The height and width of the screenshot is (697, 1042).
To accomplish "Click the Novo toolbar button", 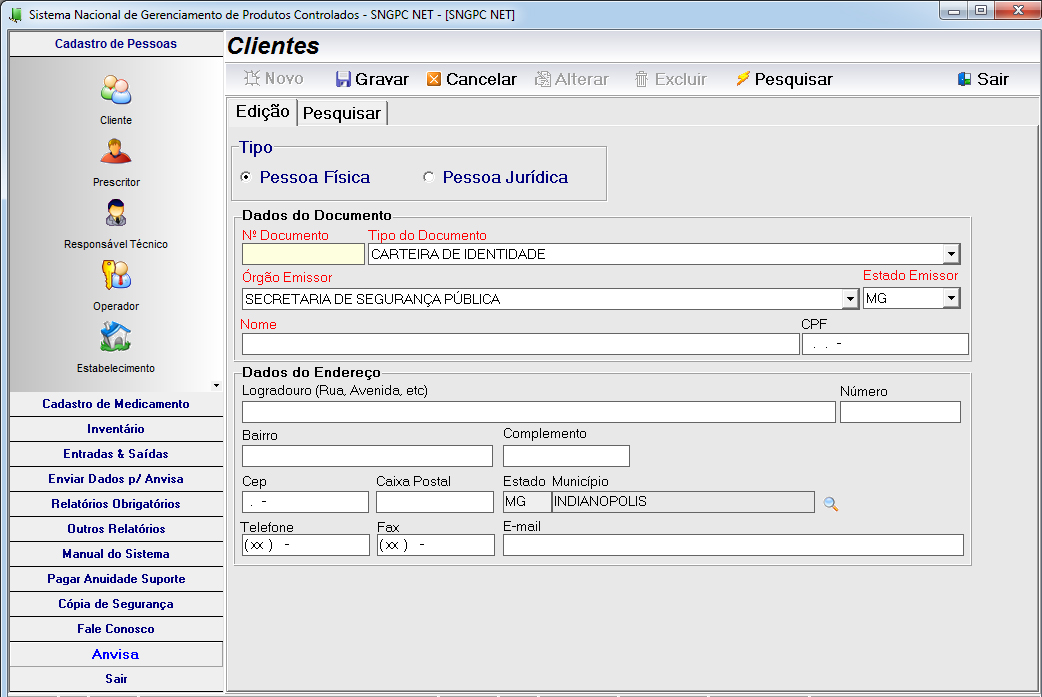I will click(x=274, y=79).
